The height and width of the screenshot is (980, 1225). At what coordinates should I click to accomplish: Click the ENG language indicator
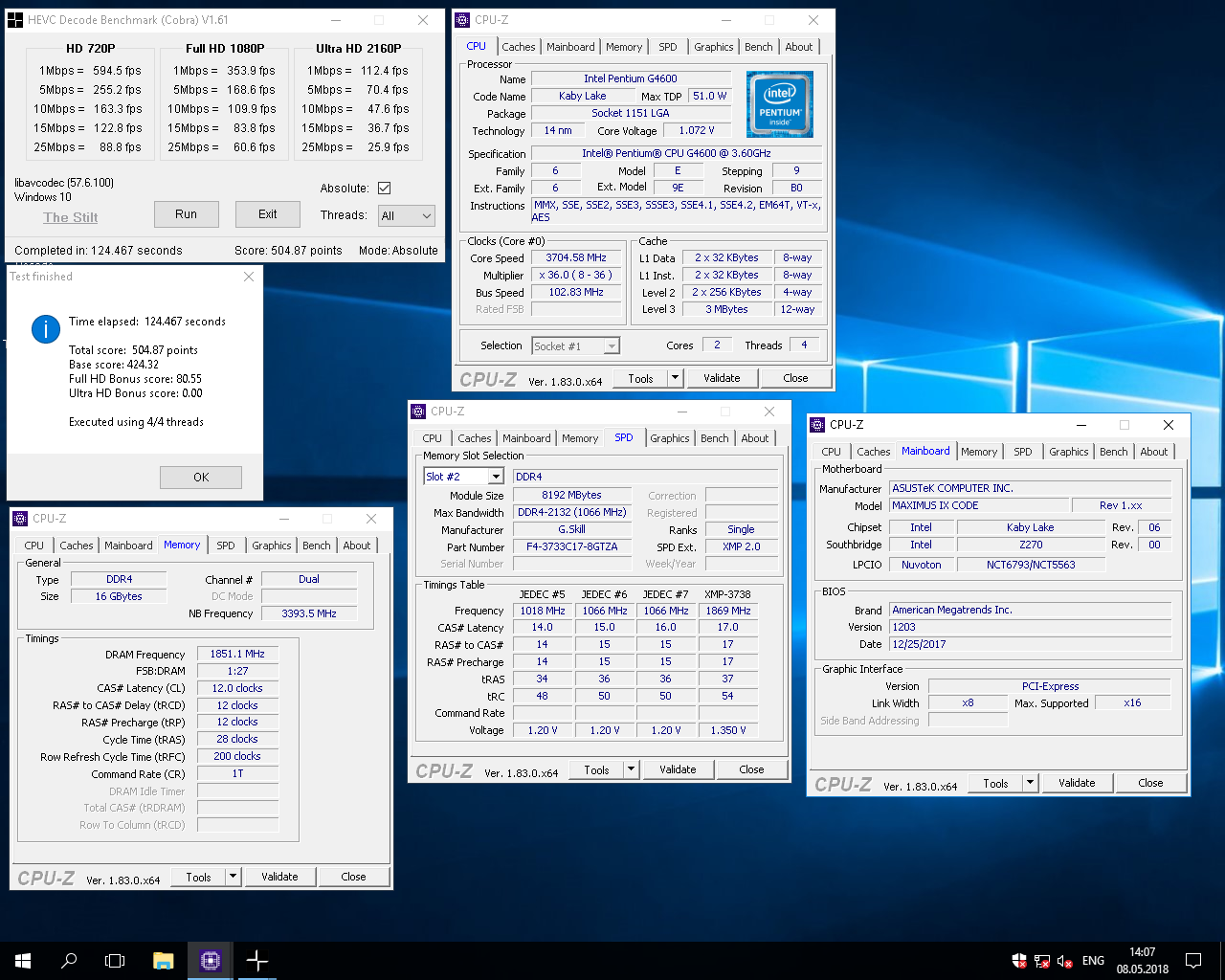[x=1093, y=961]
